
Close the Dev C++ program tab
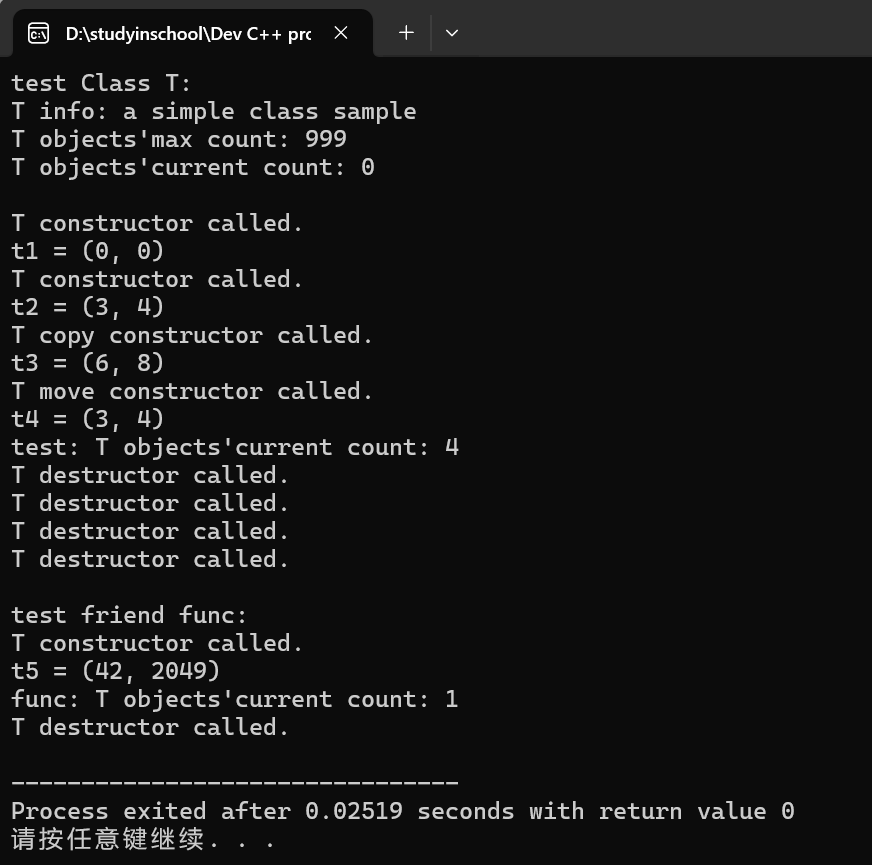pyautogui.click(x=341, y=33)
